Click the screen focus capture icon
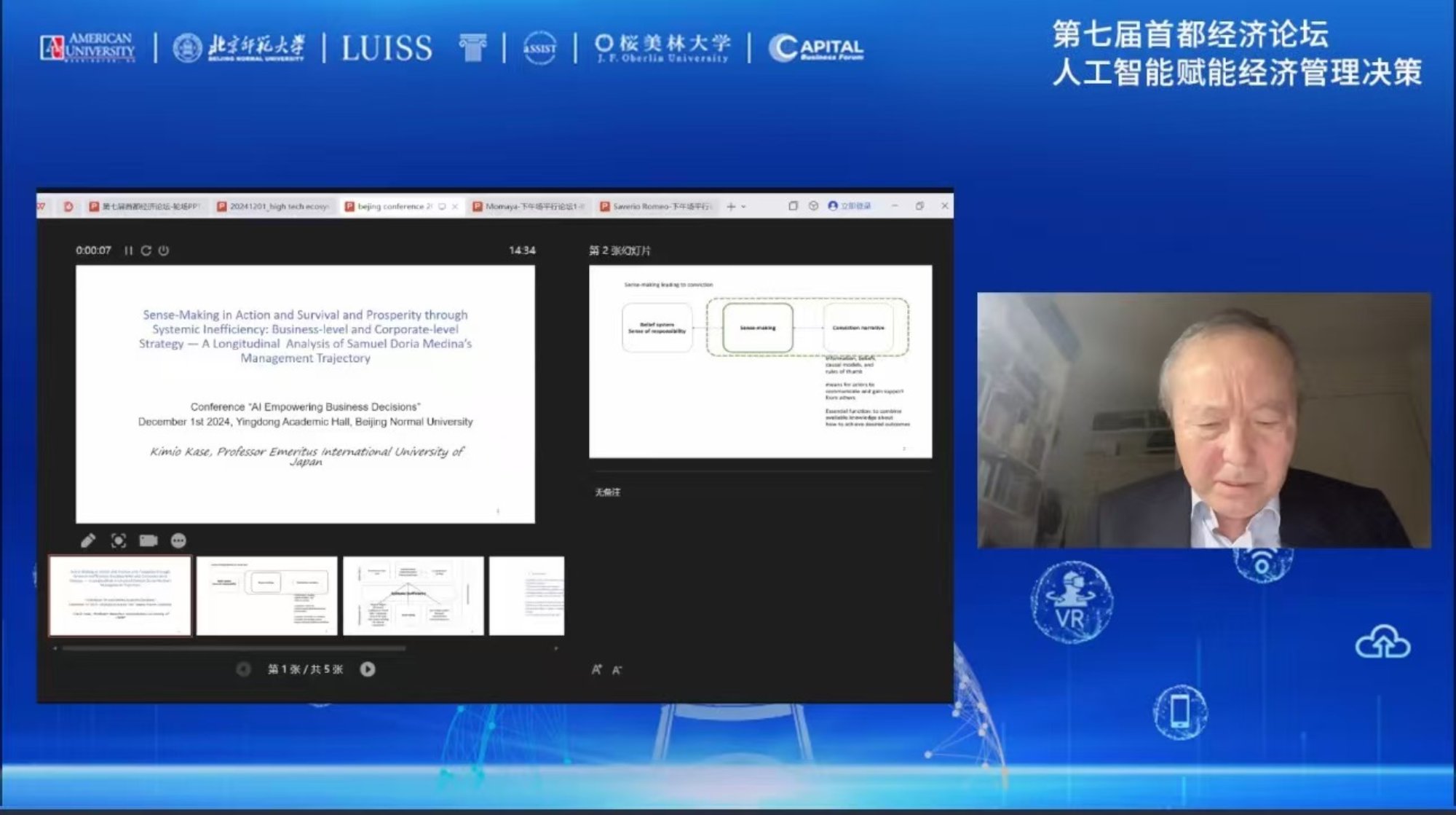 click(119, 540)
